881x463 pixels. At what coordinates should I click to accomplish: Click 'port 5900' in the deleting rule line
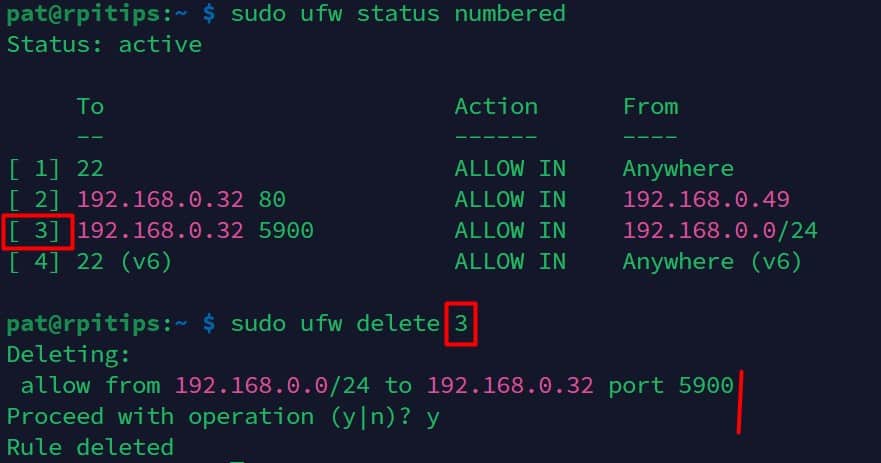(x=671, y=385)
